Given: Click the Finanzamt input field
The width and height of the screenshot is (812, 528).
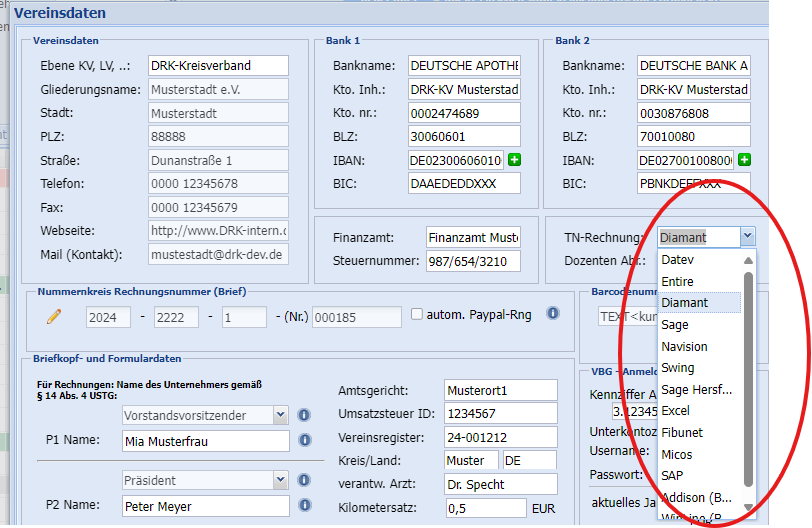Looking at the screenshot, I should tap(472, 238).
